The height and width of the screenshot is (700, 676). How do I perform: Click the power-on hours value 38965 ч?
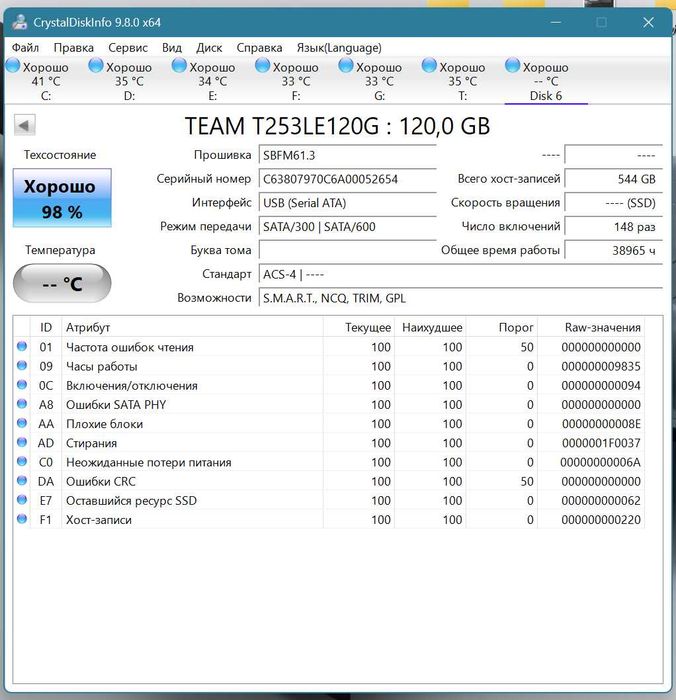click(614, 250)
